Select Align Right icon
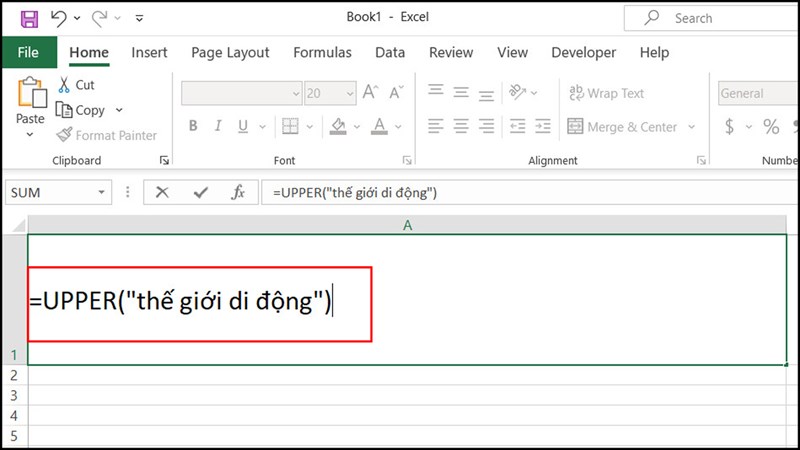800x450 pixels. click(486, 126)
